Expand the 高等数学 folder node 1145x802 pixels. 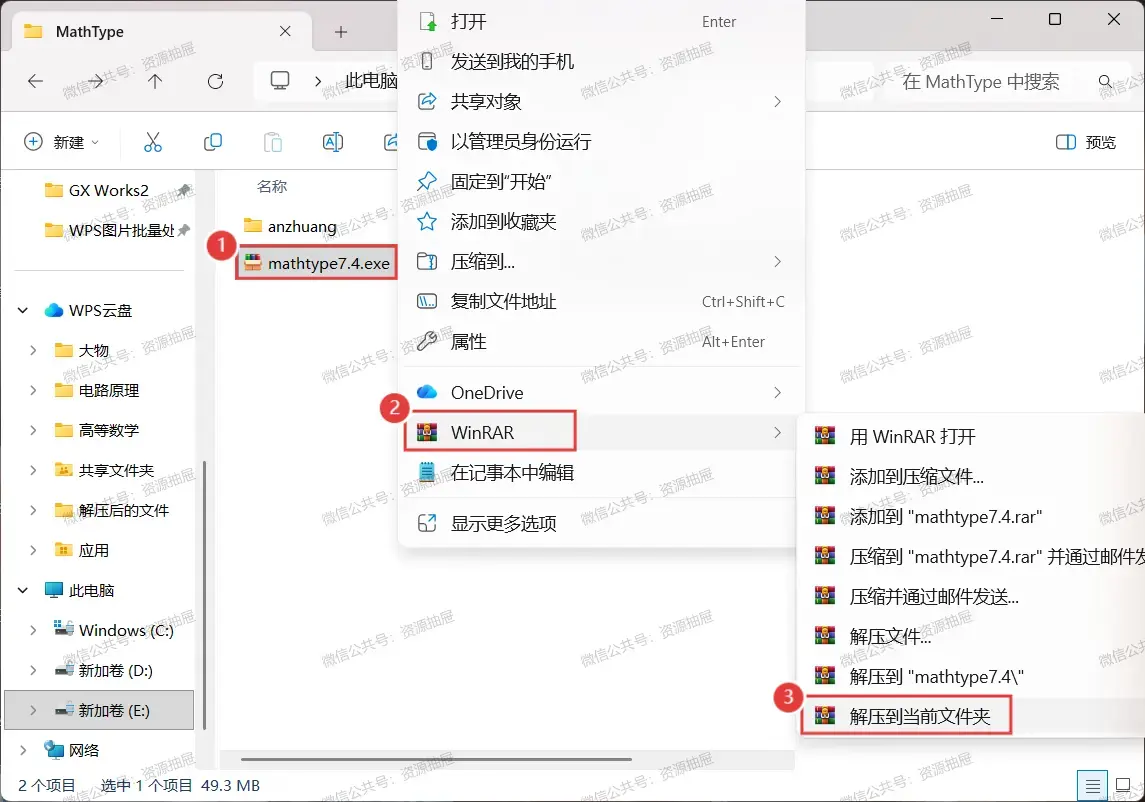click(x=33, y=430)
